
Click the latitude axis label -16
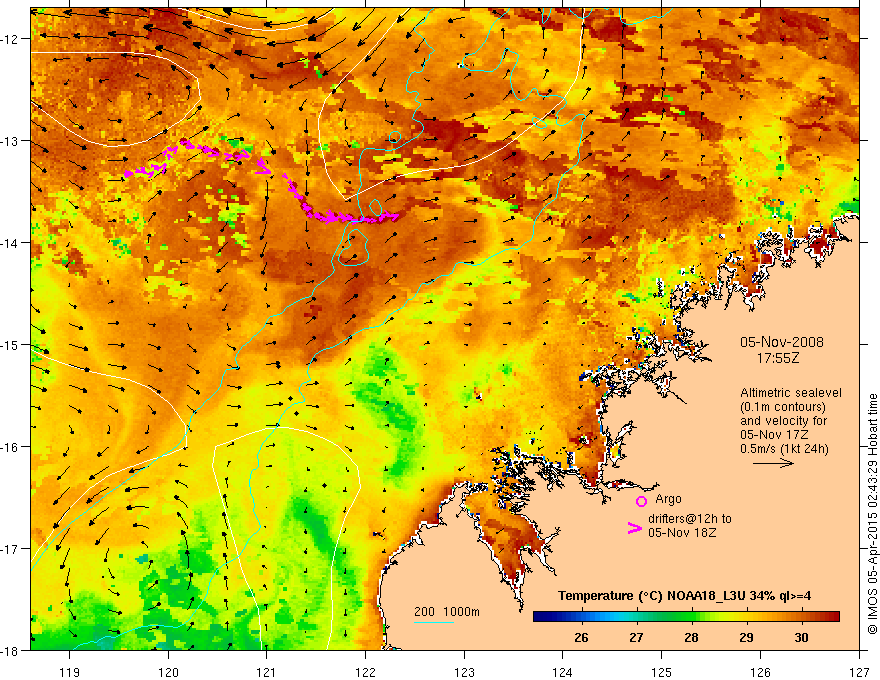pyautogui.click(x=10, y=447)
